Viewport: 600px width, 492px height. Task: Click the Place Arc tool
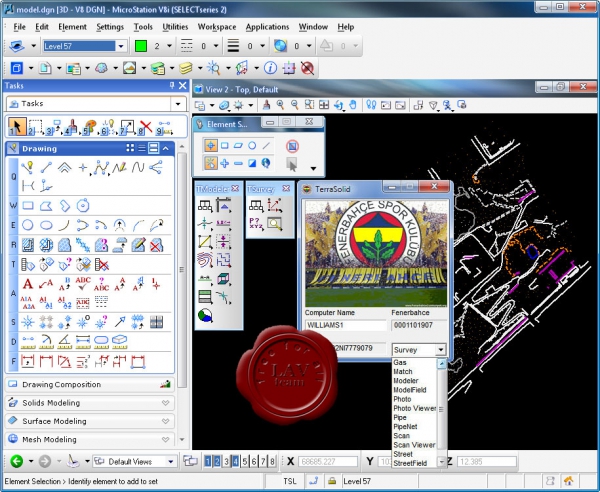[64, 225]
